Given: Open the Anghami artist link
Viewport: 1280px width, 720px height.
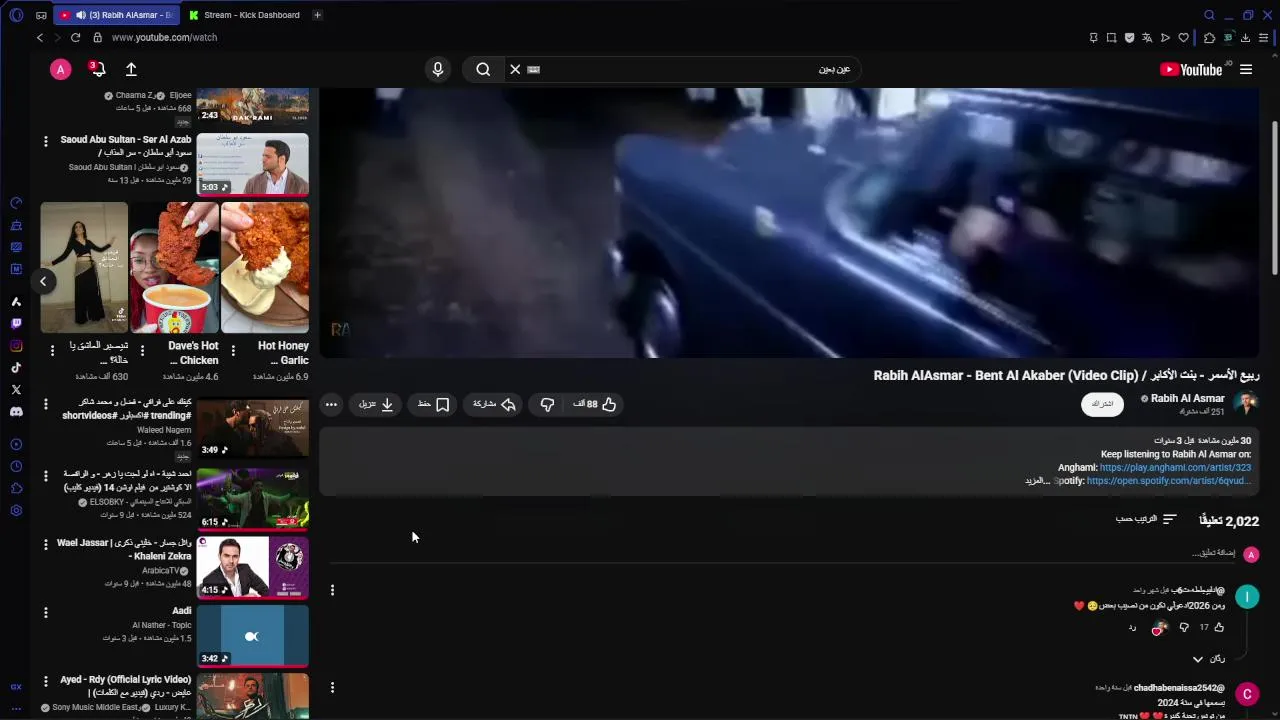Looking at the screenshot, I should tap(1175, 467).
